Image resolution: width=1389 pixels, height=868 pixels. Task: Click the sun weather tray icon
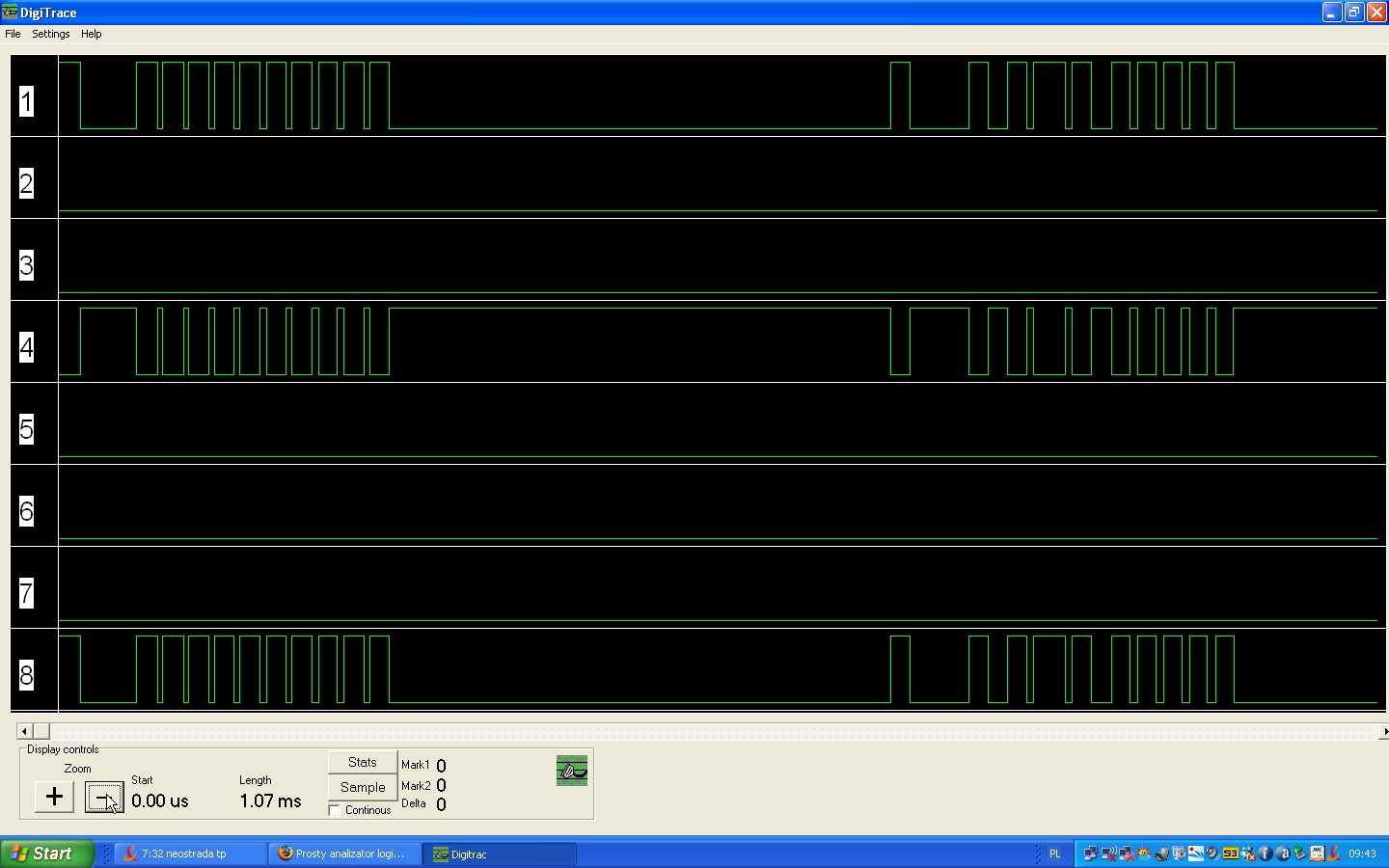click(1144, 854)
